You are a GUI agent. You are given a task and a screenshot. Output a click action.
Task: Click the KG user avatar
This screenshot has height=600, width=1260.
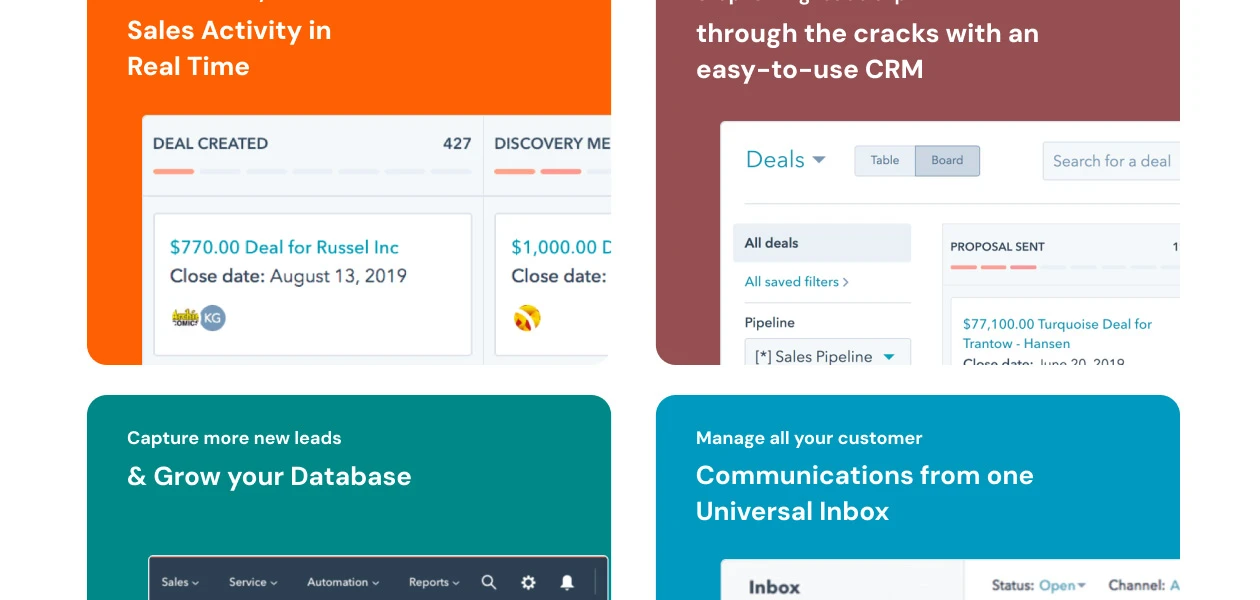point(212,318)
